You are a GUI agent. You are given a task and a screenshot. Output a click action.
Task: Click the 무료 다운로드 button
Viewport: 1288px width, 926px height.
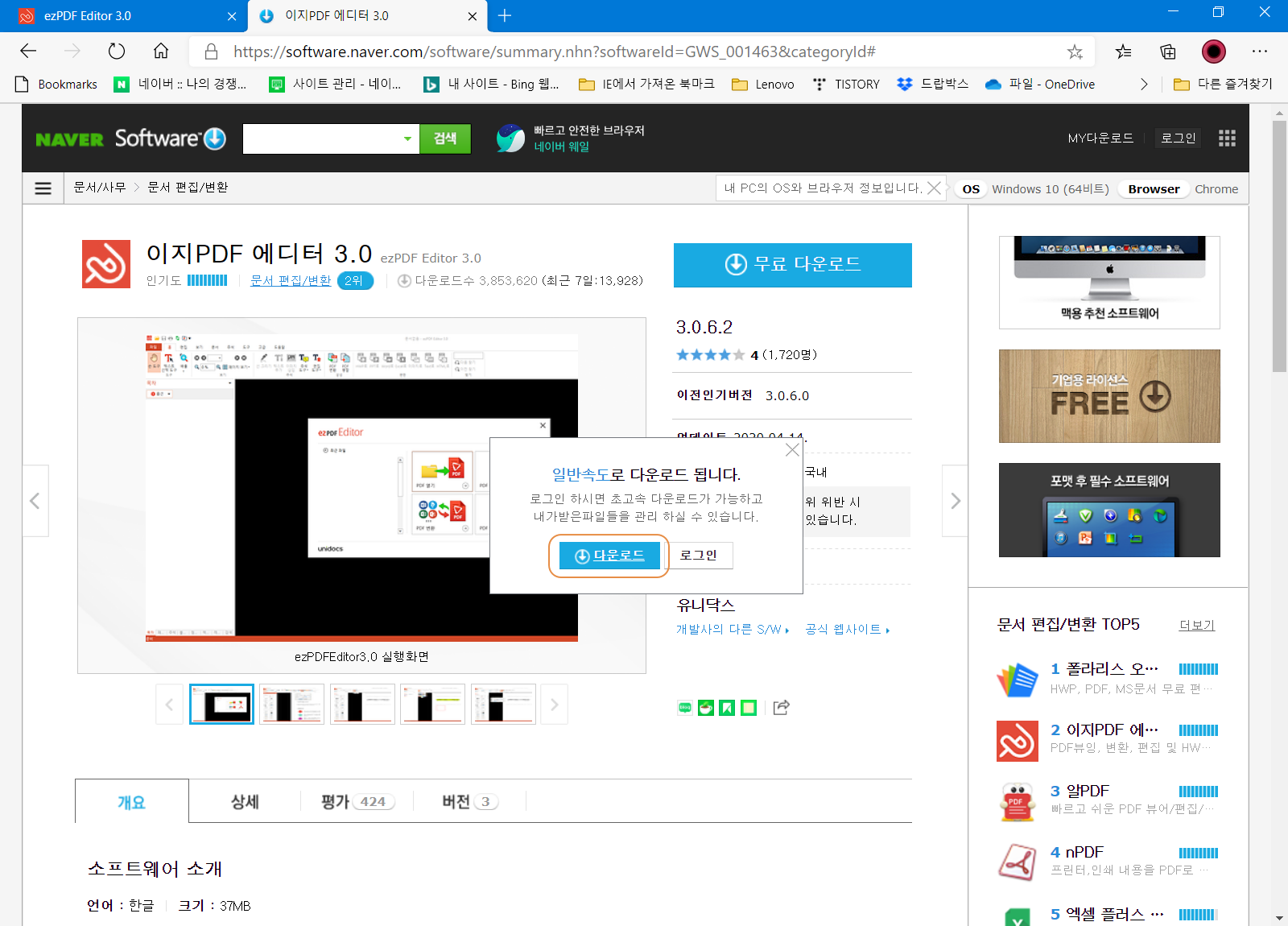click(x=793, y=265)
